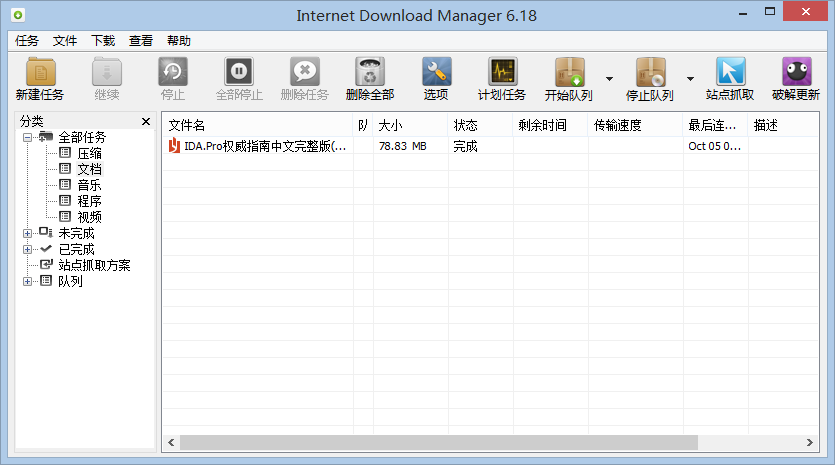Sort by the 状态 column header
The width and height of the screenshot is (835, 465).
coord(480,125)
